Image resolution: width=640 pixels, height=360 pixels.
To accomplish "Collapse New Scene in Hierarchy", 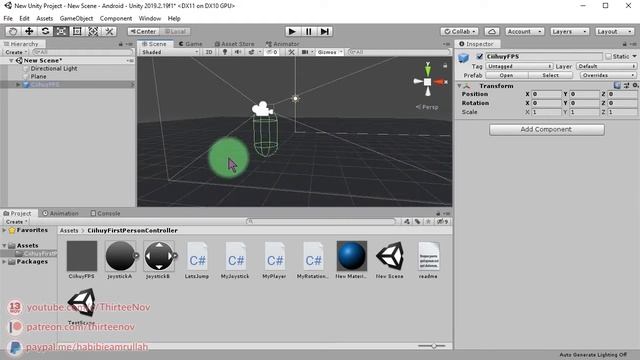I will [x=11, y=60].
